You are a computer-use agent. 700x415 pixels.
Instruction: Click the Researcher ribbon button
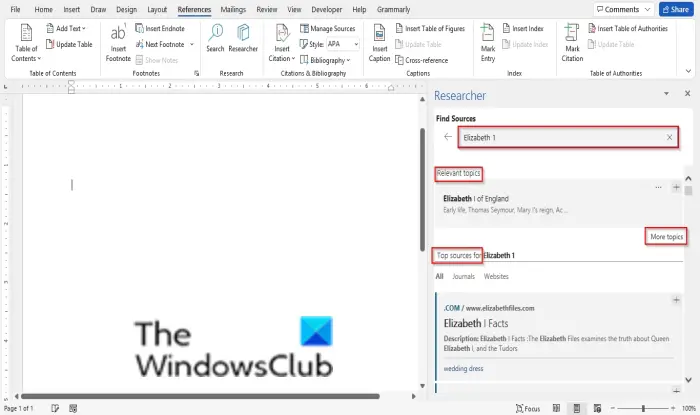pos(243,38)
